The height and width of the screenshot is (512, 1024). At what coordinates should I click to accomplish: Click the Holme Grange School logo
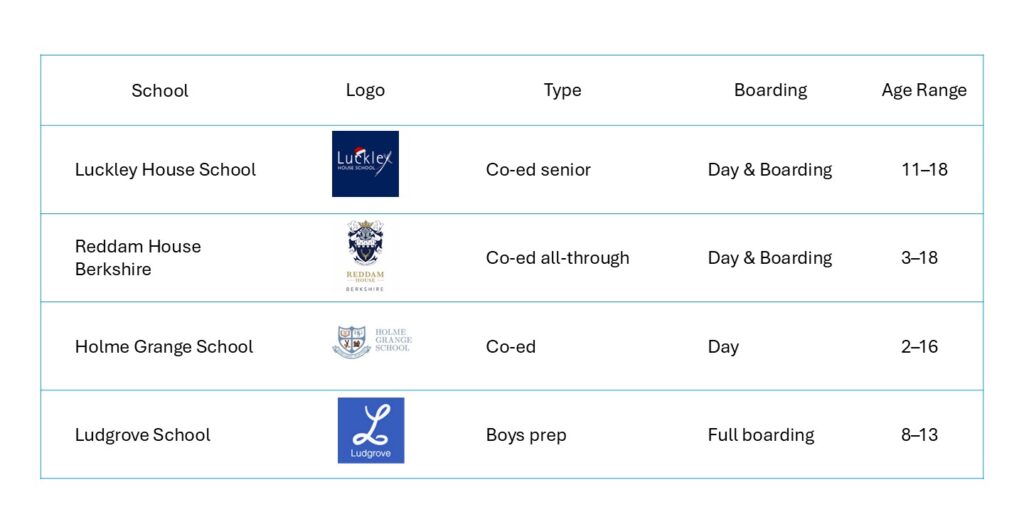[x=371, y=342]
